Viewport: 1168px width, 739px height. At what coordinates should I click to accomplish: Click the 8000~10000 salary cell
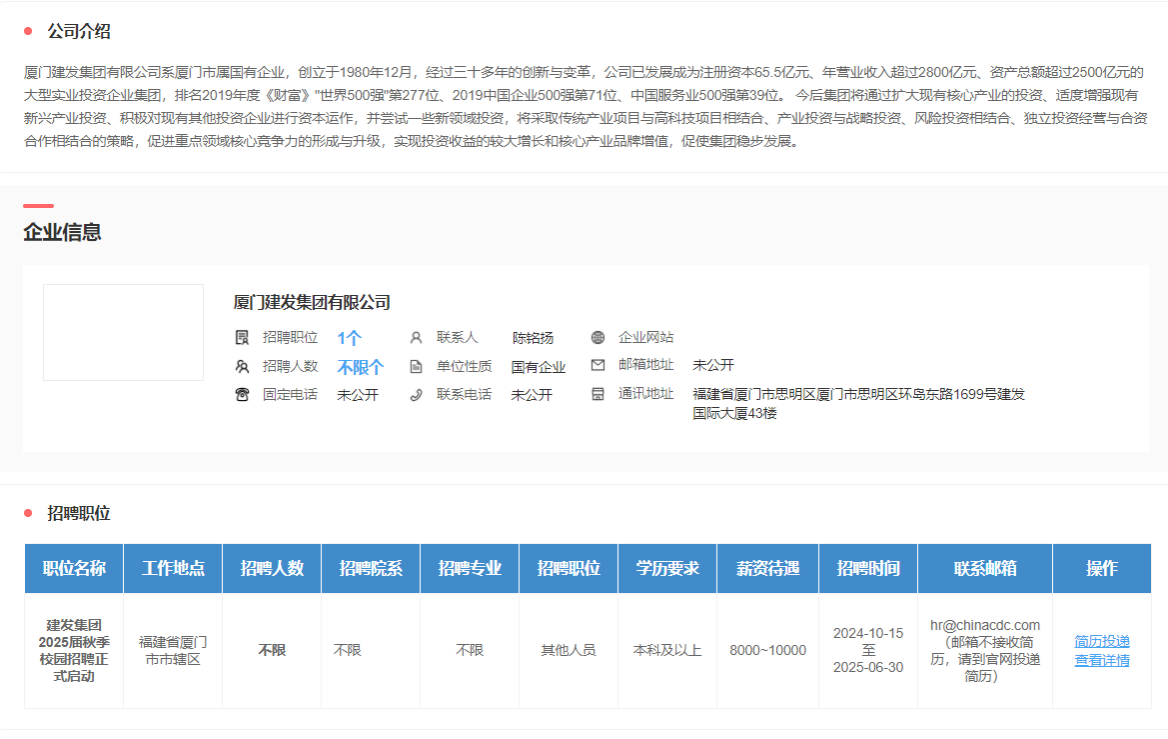pyautogui.click(x=768, y=650)
